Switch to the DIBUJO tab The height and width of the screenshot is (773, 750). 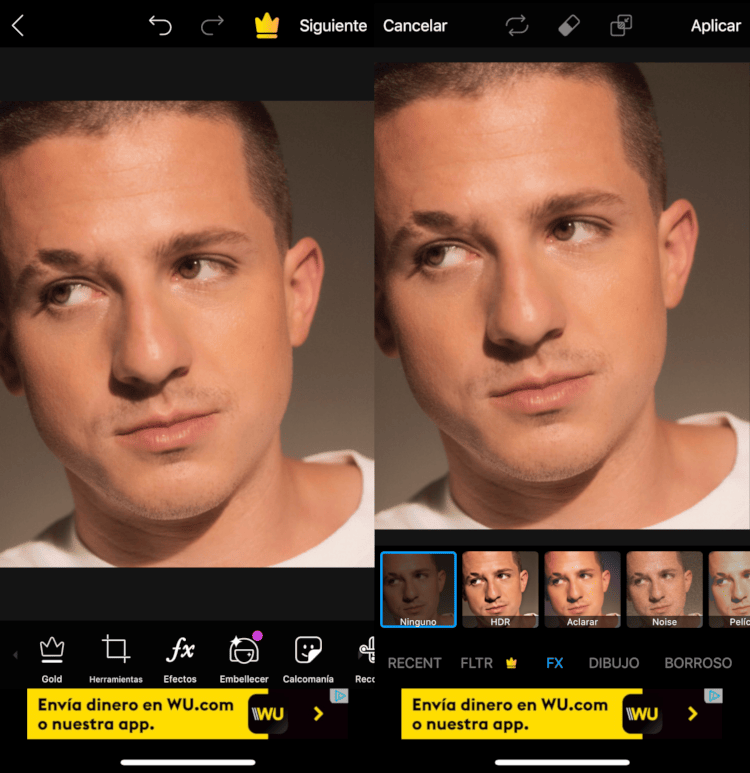[614, 662]
